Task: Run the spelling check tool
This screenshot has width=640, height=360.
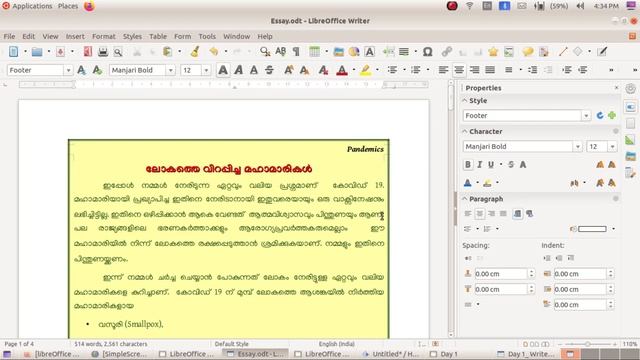Action: 280,51
